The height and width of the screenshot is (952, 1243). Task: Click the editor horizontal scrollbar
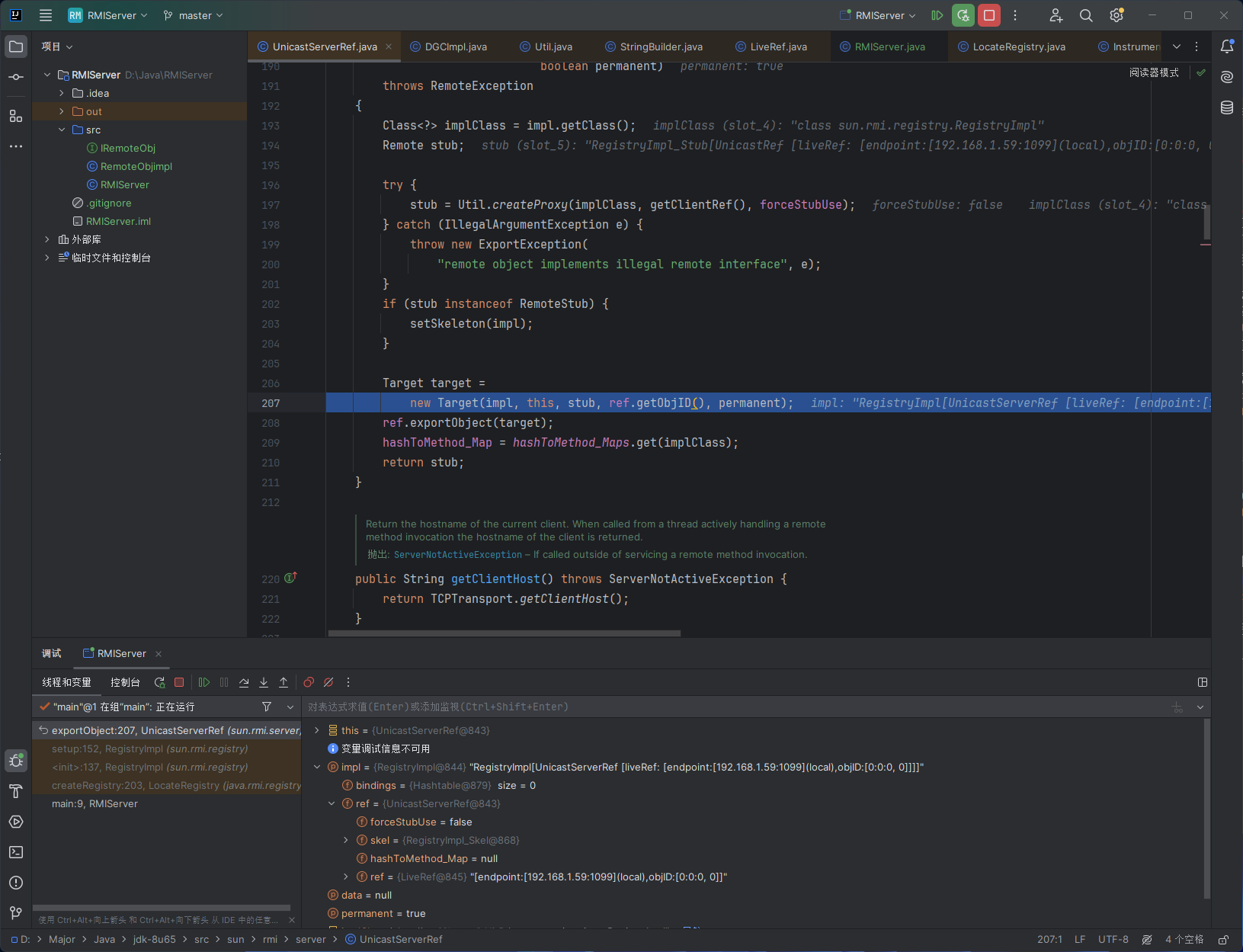(x=504, y=633)
